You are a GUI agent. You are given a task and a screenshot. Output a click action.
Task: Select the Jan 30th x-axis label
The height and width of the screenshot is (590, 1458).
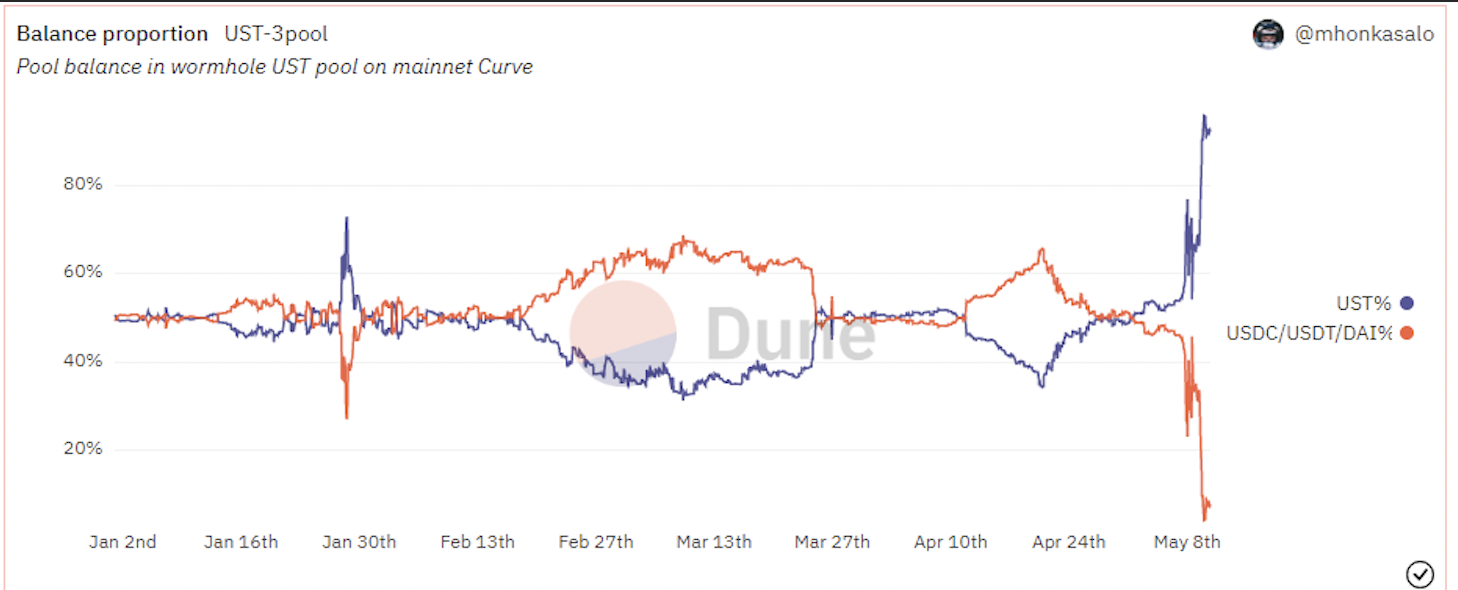[359, 542]
